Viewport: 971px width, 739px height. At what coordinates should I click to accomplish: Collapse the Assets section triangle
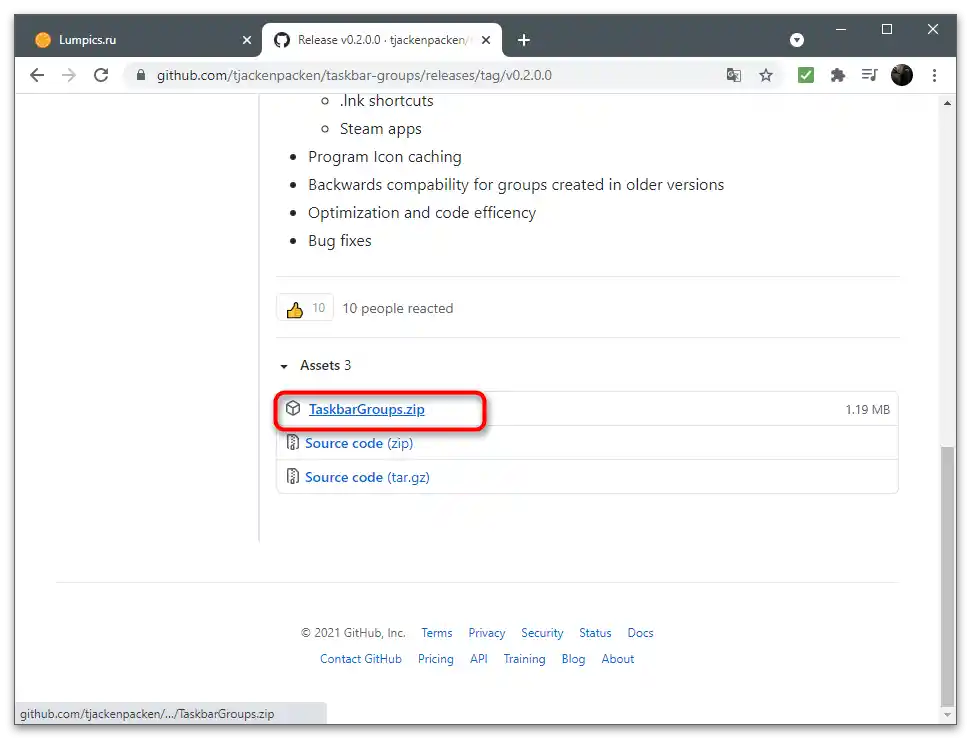pos(284,366)
